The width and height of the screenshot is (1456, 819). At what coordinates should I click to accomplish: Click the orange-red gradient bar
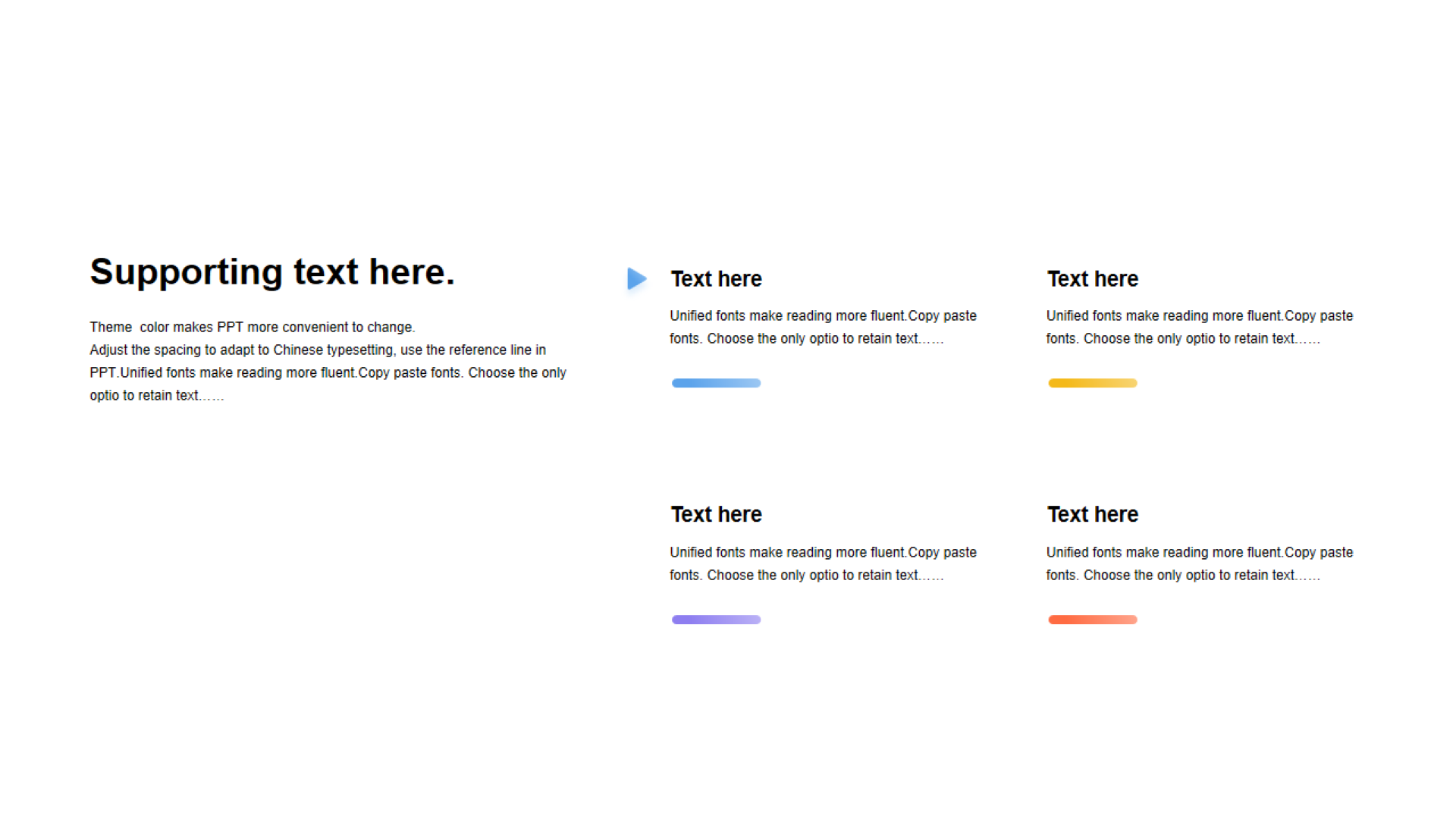[1093, 620]
